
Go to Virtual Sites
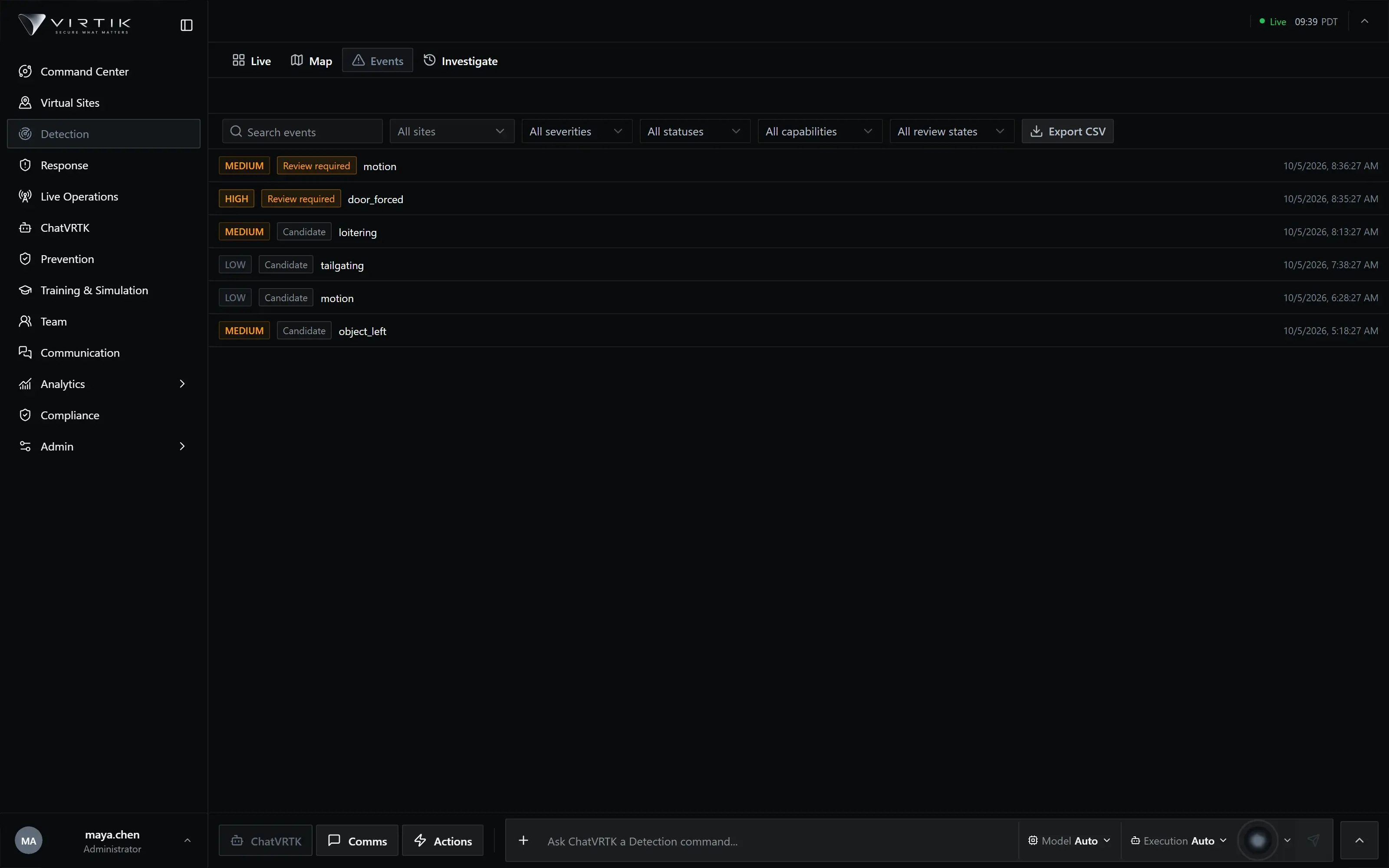coord(103,103)
